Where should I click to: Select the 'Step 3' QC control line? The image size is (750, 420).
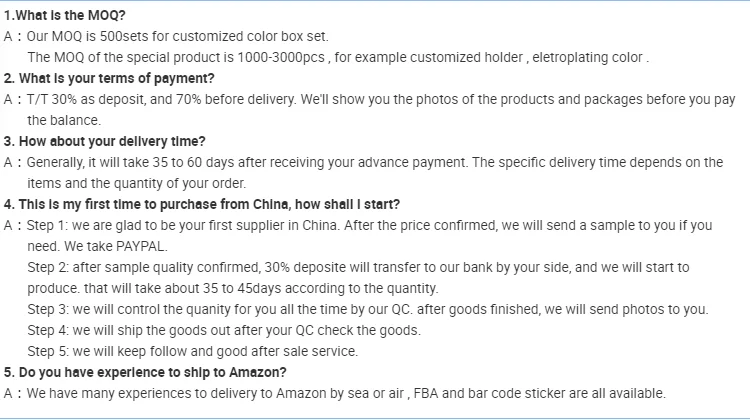click(x=367, y=309)
